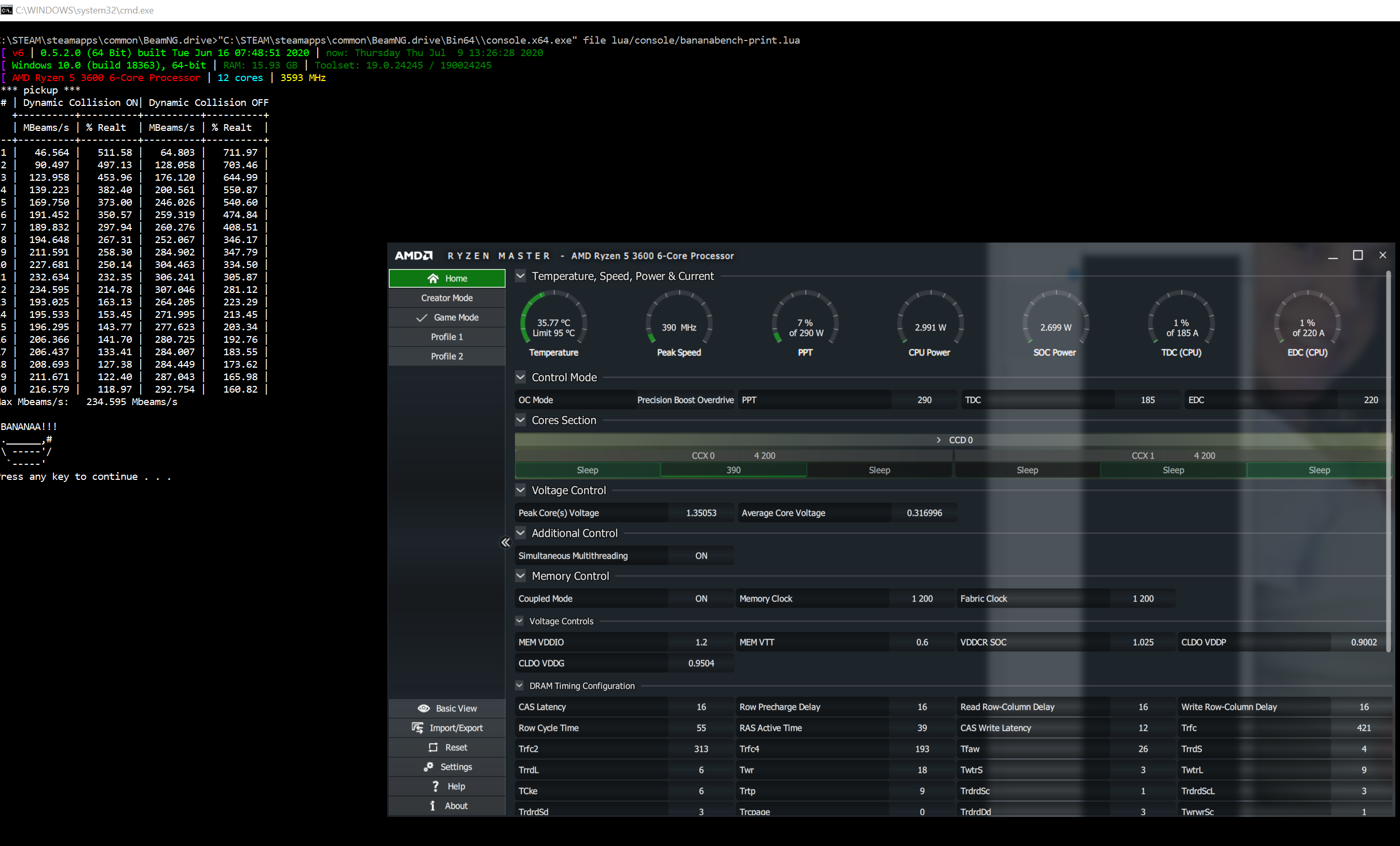Toggle Simultaneous Multithreading ON value
The width and height of the screenshot is (1400, 846).
(x=701, y=556)
